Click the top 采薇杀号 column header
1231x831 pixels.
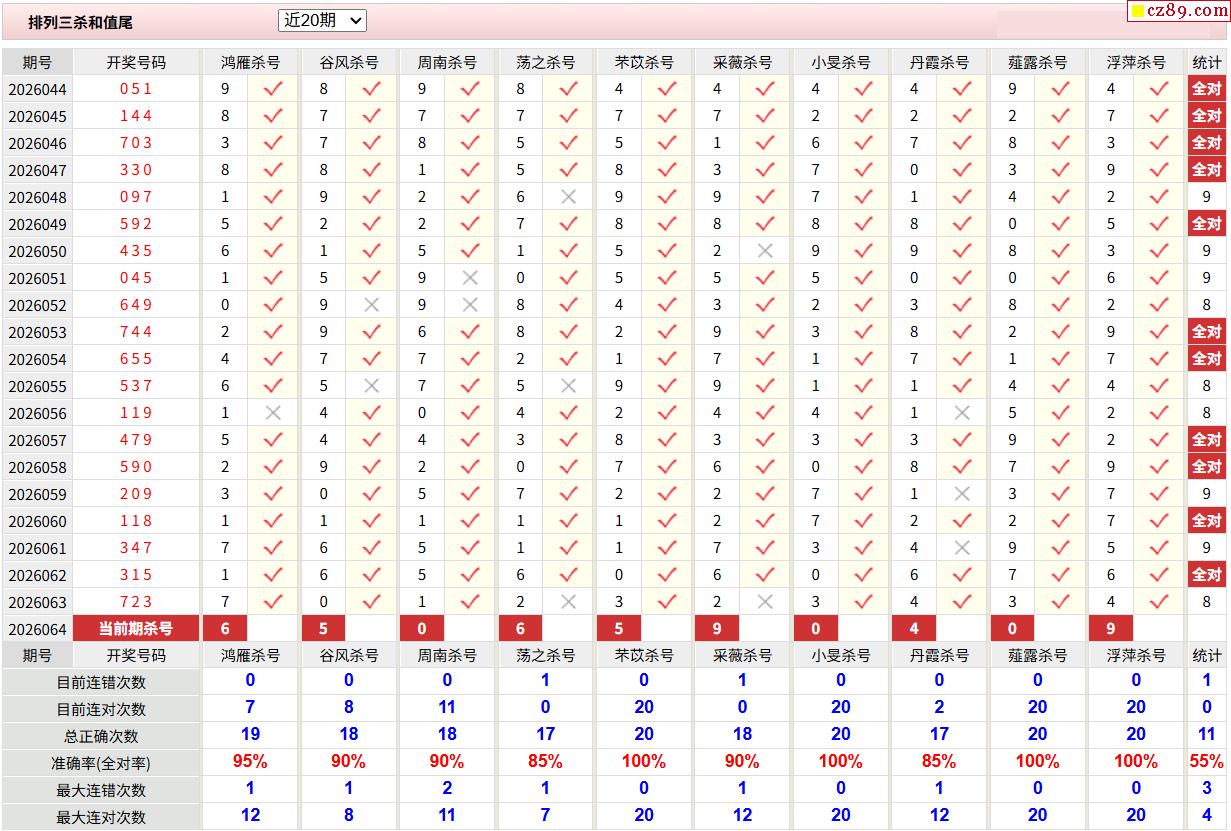(743, 62)
